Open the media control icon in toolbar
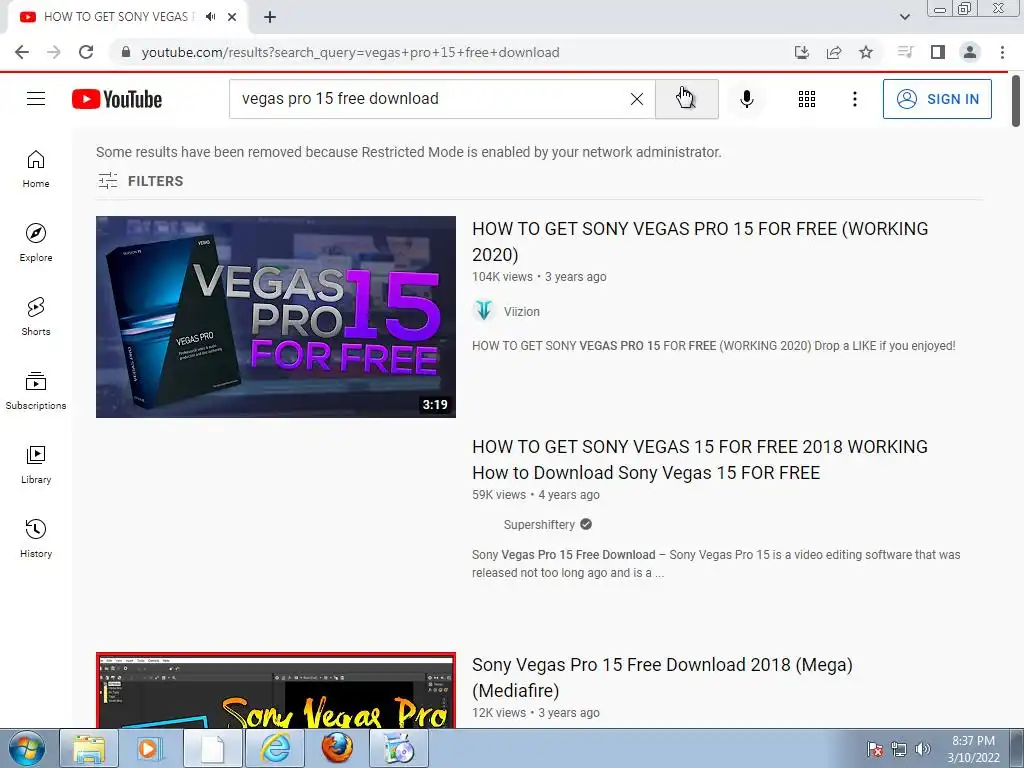The height and width of the screenshot is (768, 1024). [905, 52]
